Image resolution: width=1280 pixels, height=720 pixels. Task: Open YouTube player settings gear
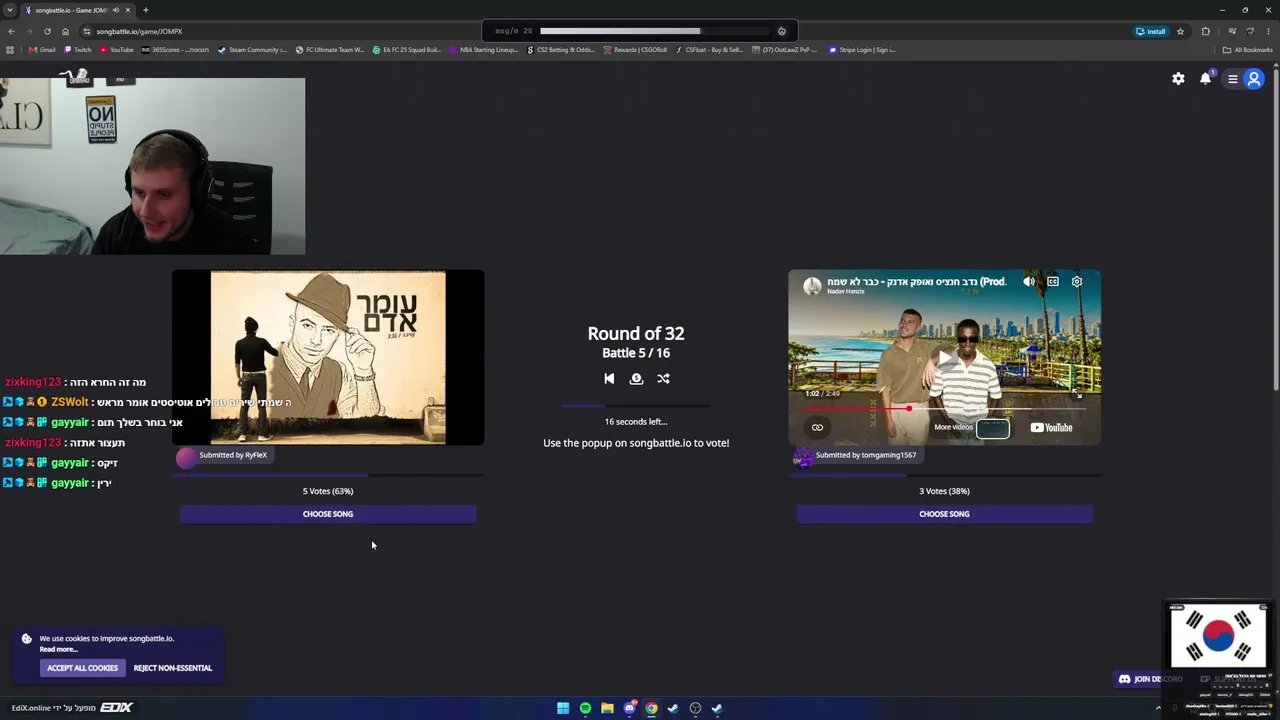click(1077, 282)
